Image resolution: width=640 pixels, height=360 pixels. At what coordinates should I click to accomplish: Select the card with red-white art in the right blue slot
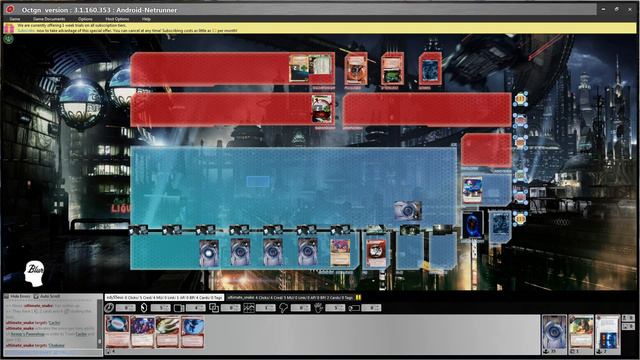pyautogui.click(x=473, y=190)
